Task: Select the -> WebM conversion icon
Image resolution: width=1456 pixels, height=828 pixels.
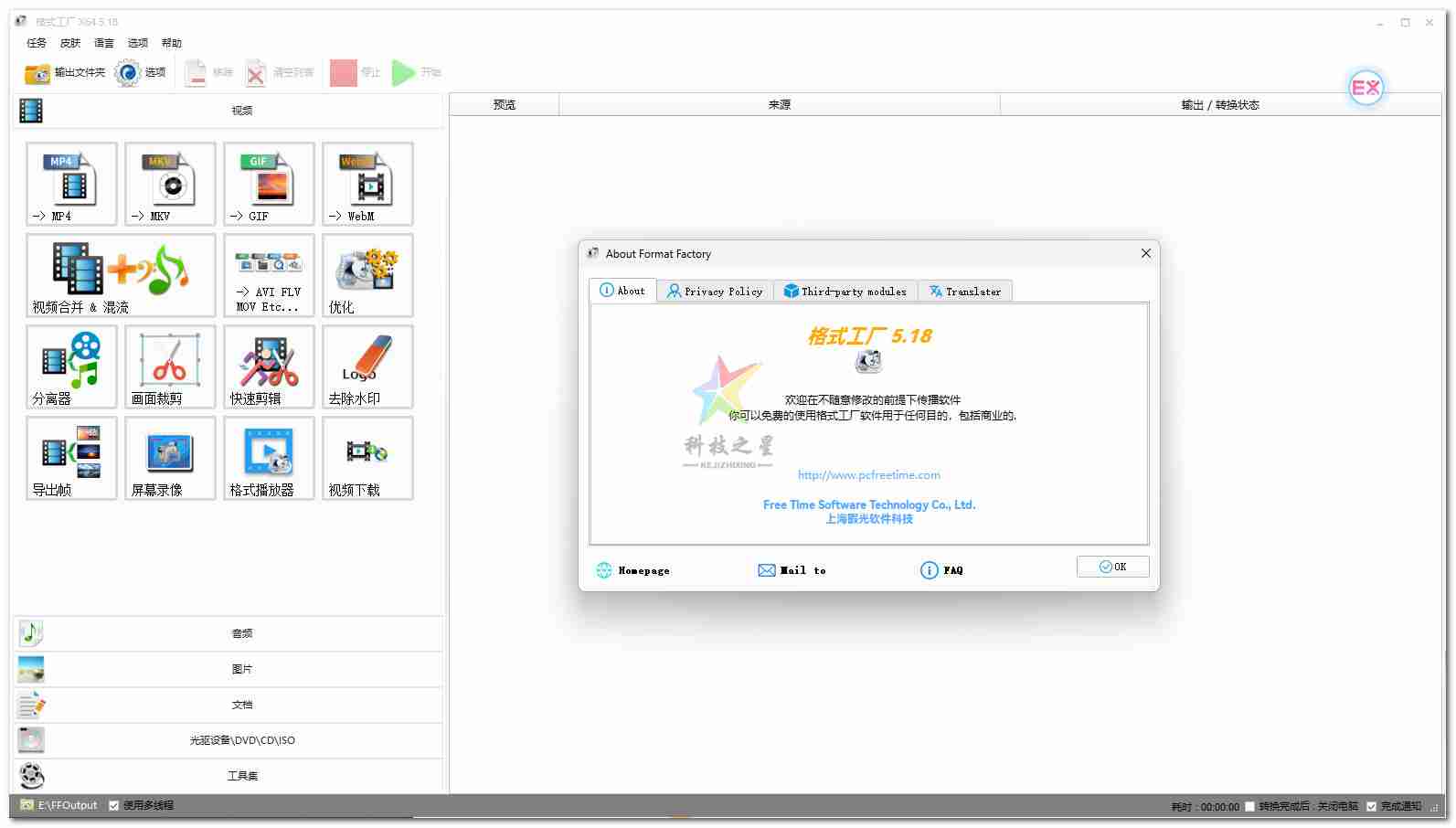Action: (367, 184)
